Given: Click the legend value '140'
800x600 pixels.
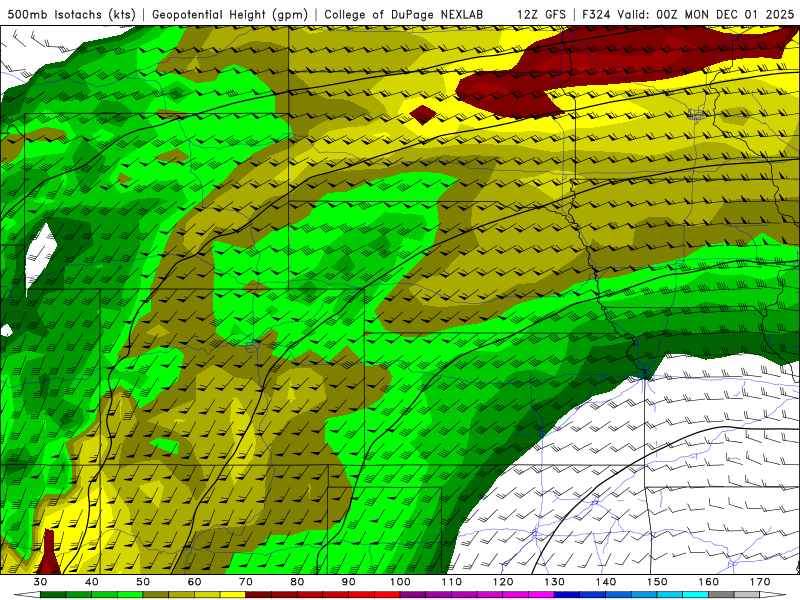Looking at the screenshot, I should [x=606, y=582].
